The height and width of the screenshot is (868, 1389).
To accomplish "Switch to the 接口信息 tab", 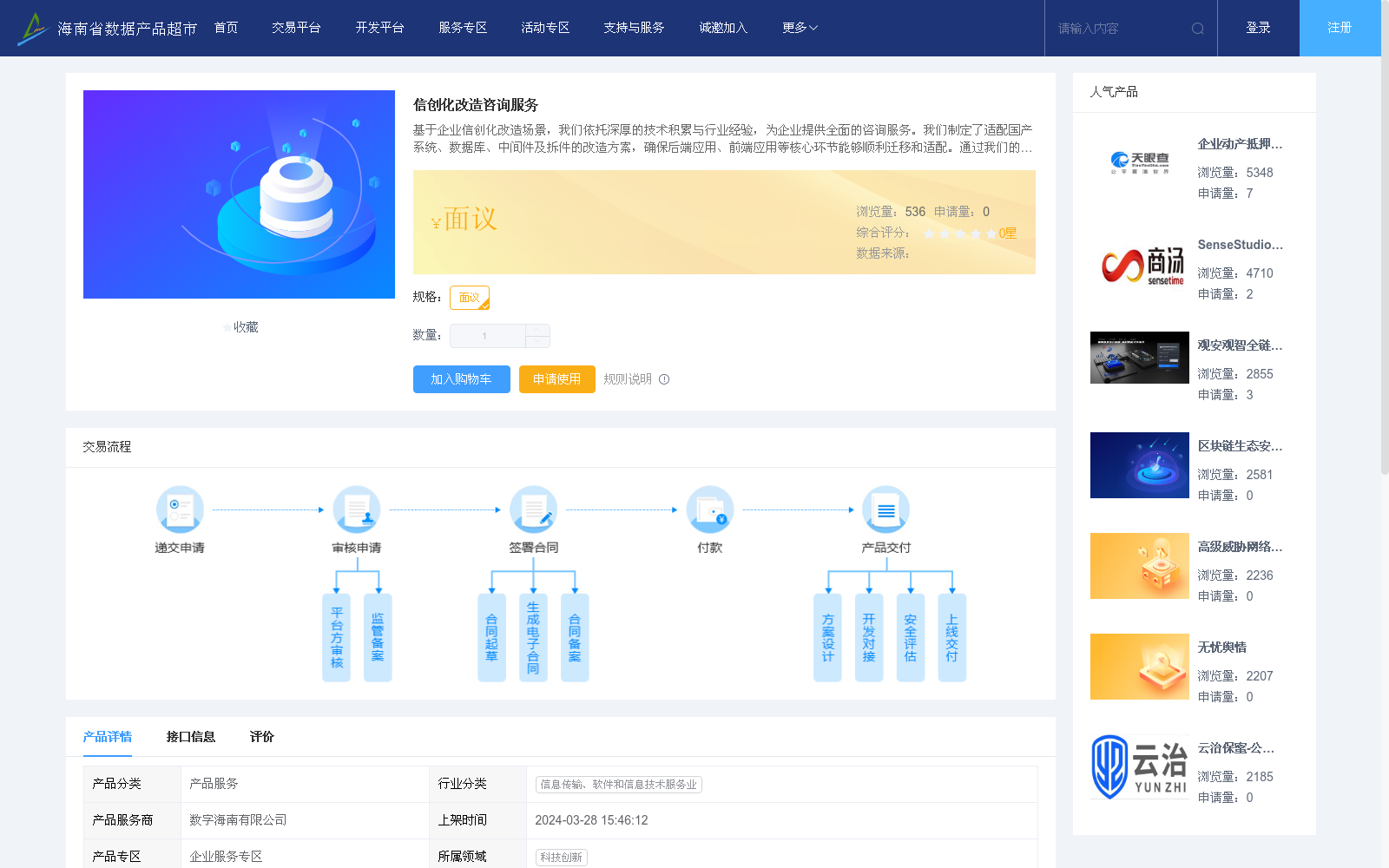I will 191,737.
